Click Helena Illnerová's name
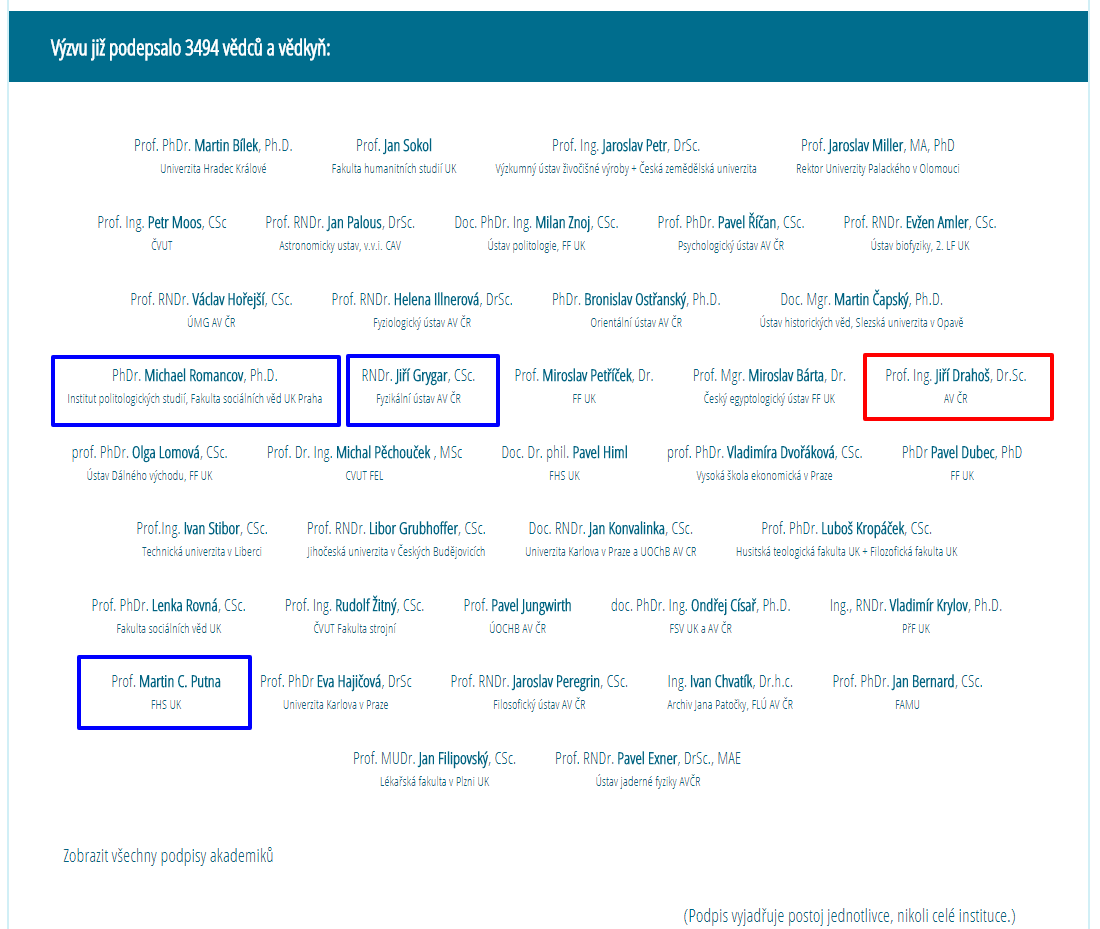Screen dimensions: 1100x929 pyautogui.click(x=437, y=300)
